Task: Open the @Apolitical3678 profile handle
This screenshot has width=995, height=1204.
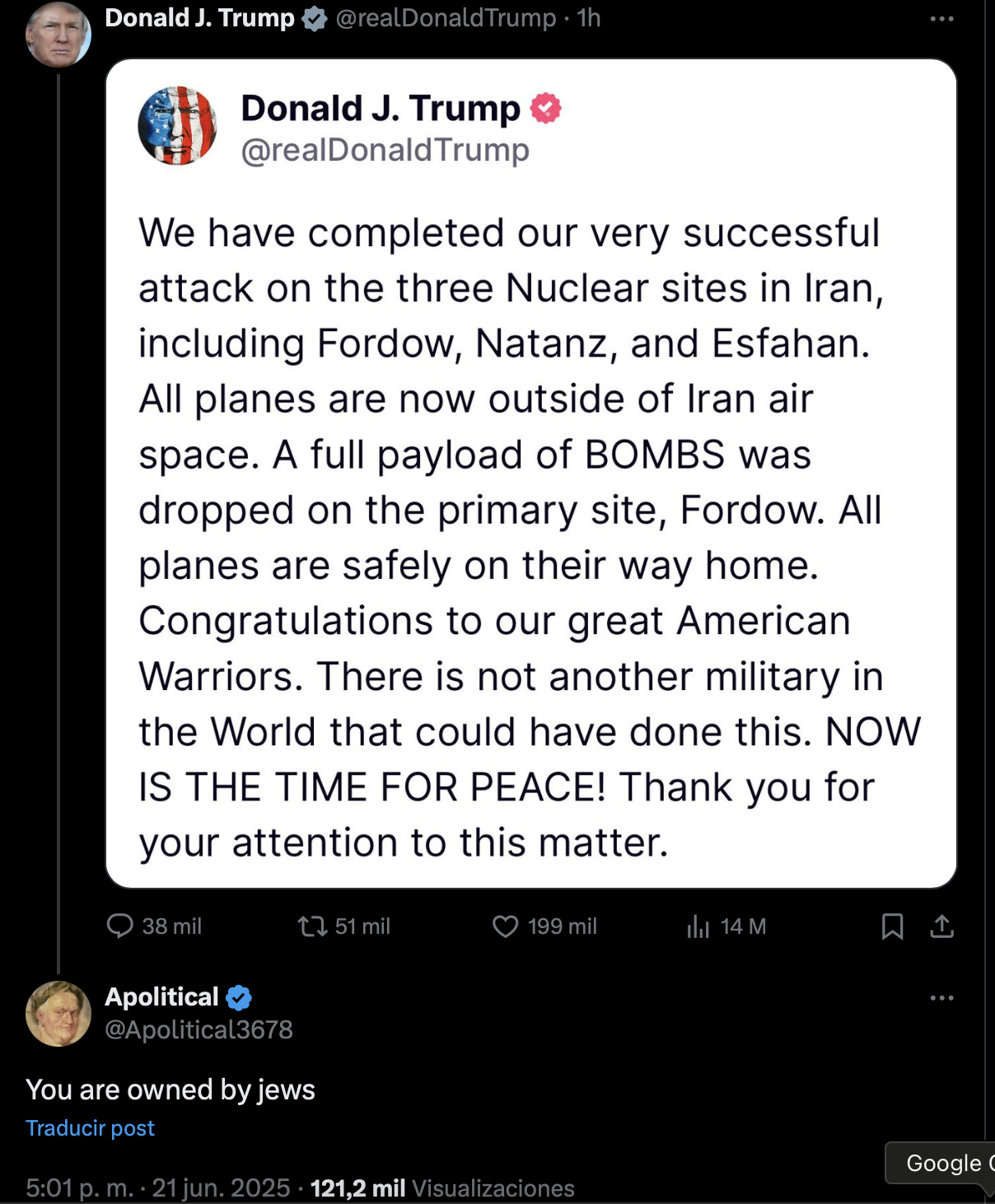Action: click(199, 1029)
